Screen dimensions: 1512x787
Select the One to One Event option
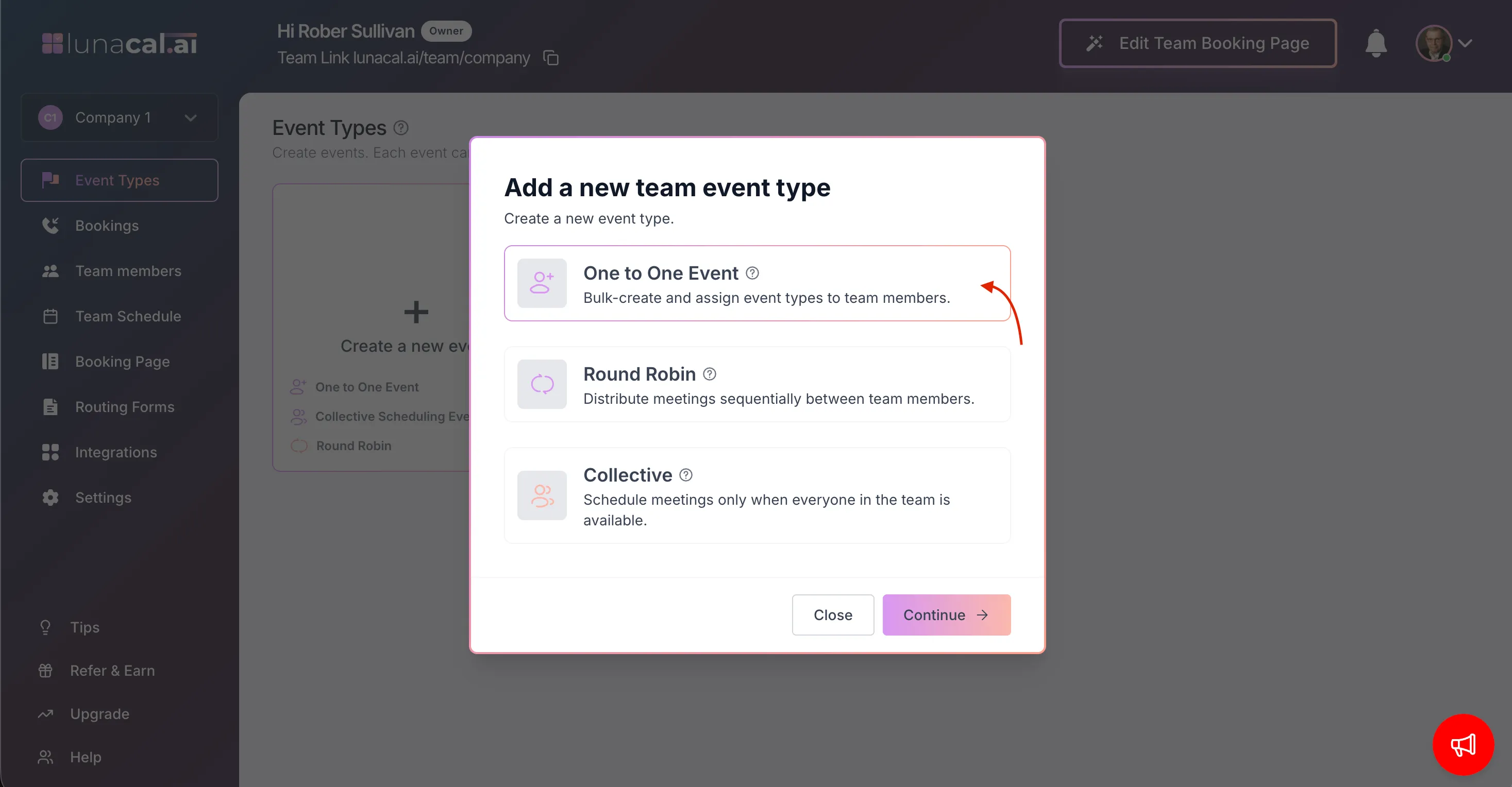point(757,283)
